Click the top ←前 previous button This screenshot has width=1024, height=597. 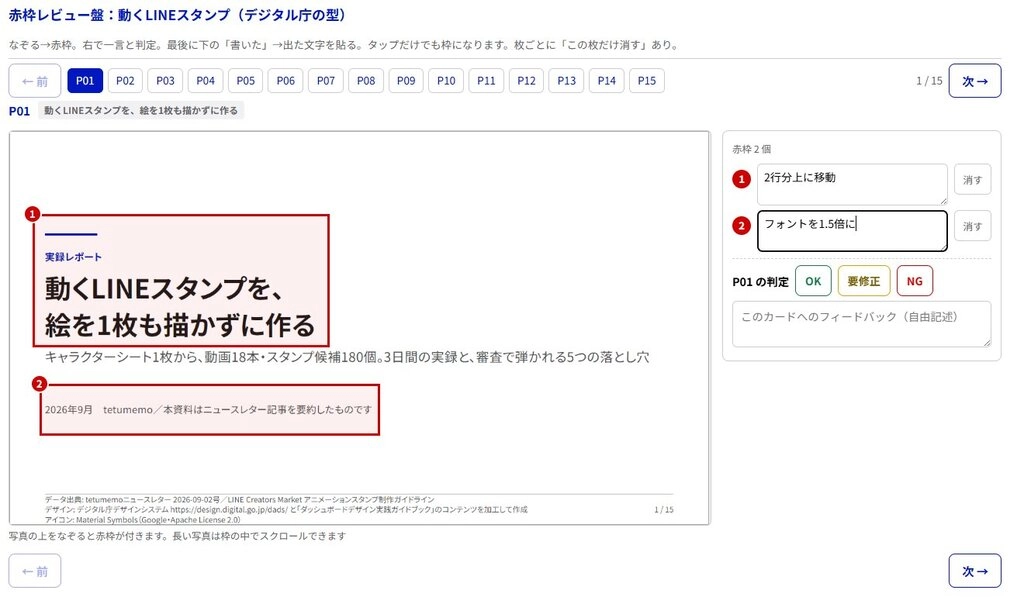pos(35,81)
